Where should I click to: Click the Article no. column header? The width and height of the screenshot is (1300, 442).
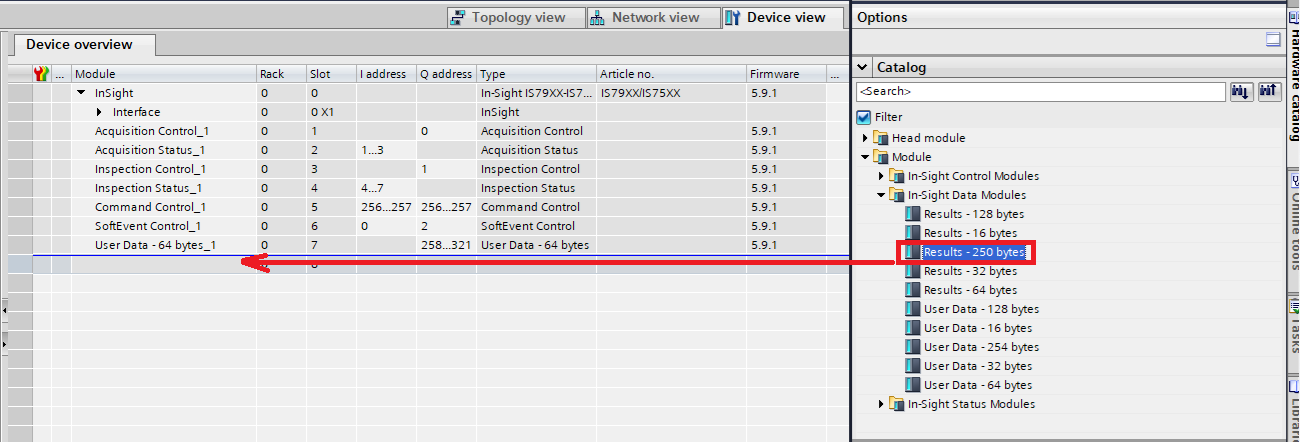[671, 74]
